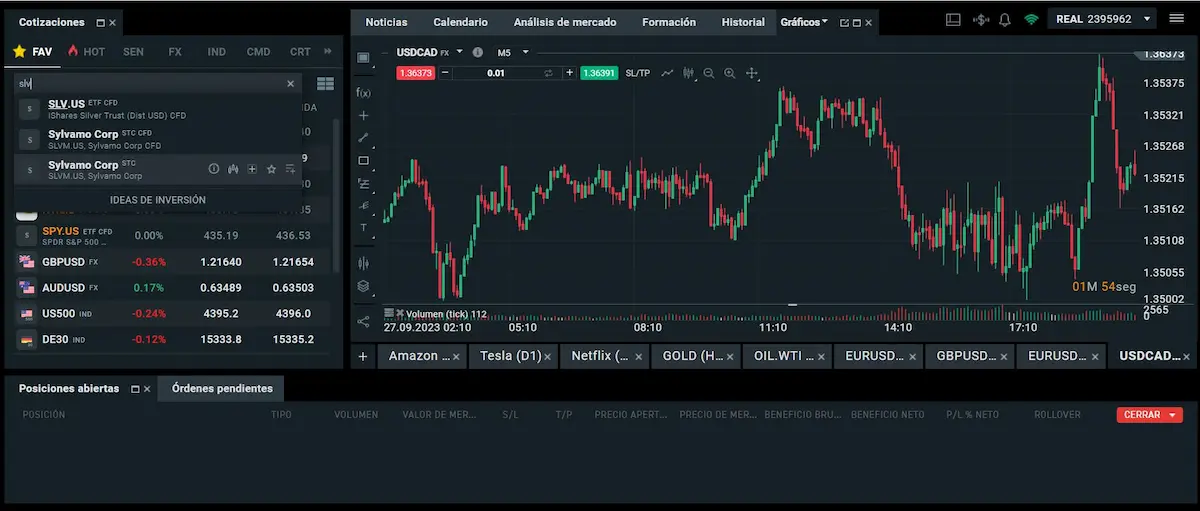This screenshot has height=511, width=1200.
Task: Expand the USDCAD symbol dropdown
Action: click(x=459, y=52)
